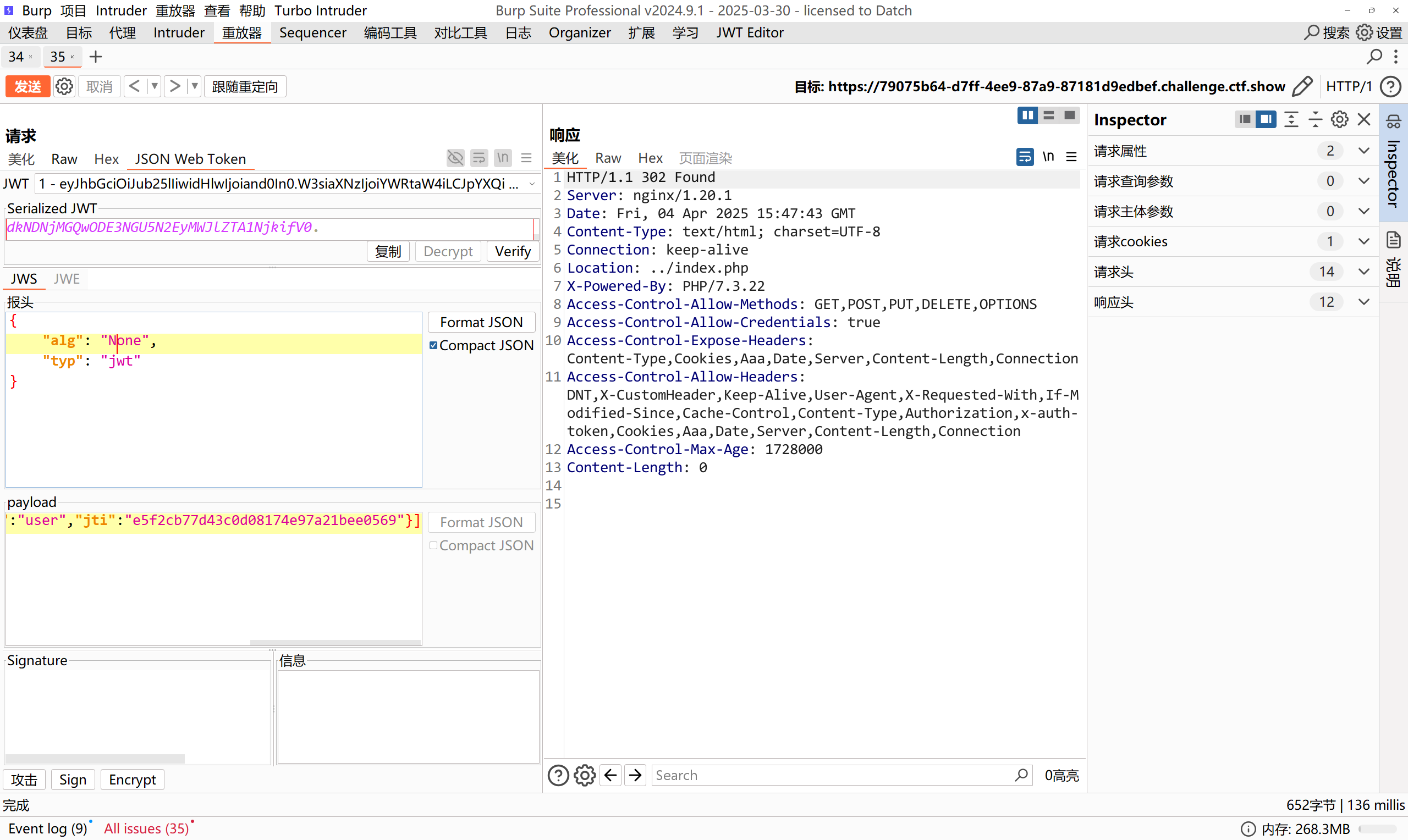Toggle the non-printable characters \n icon in response
The image size is (1408, 840).
(1048, 157)
